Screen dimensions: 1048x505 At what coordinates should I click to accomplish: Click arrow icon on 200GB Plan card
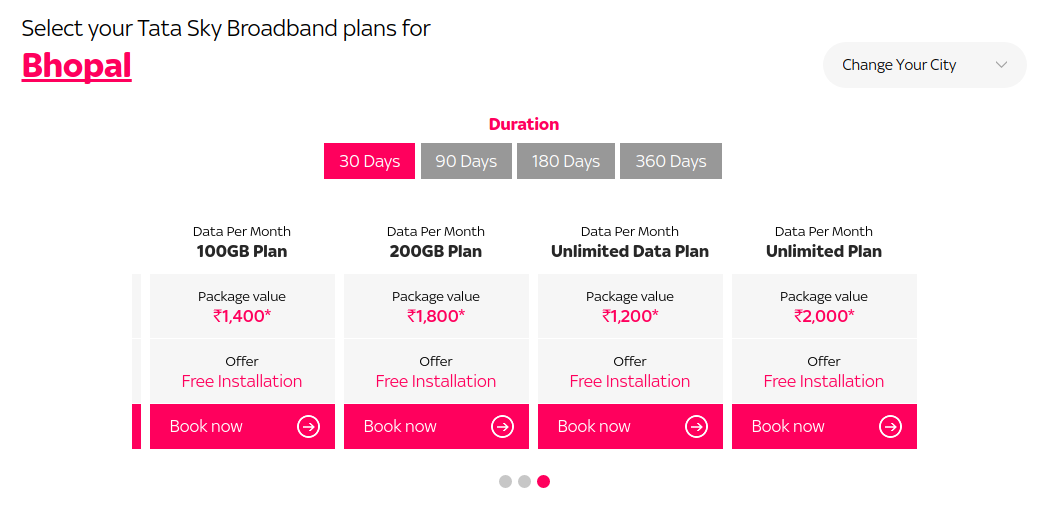pos(502,427)
